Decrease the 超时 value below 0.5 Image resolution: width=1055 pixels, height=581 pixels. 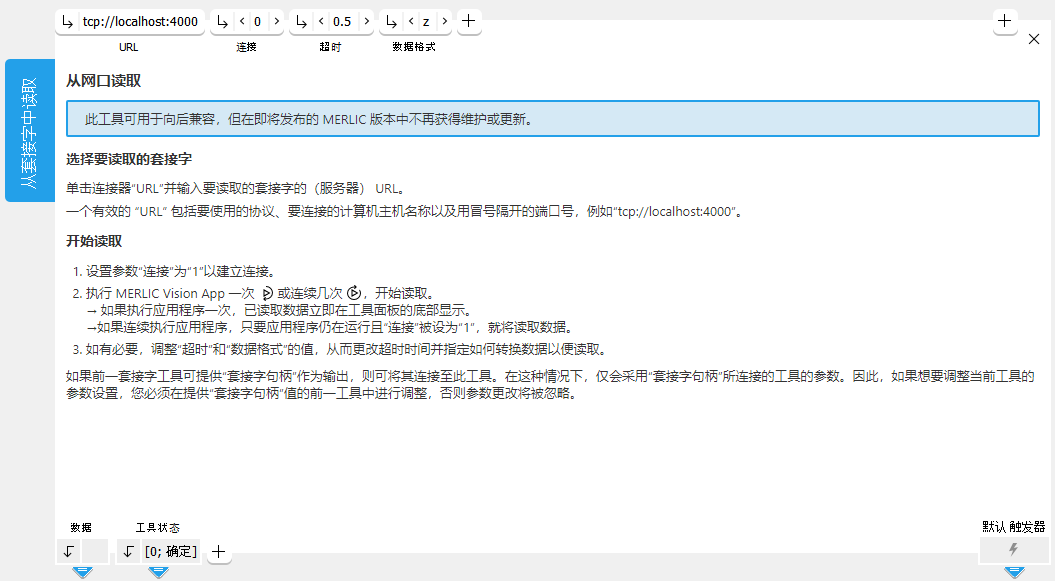[321, 21]
